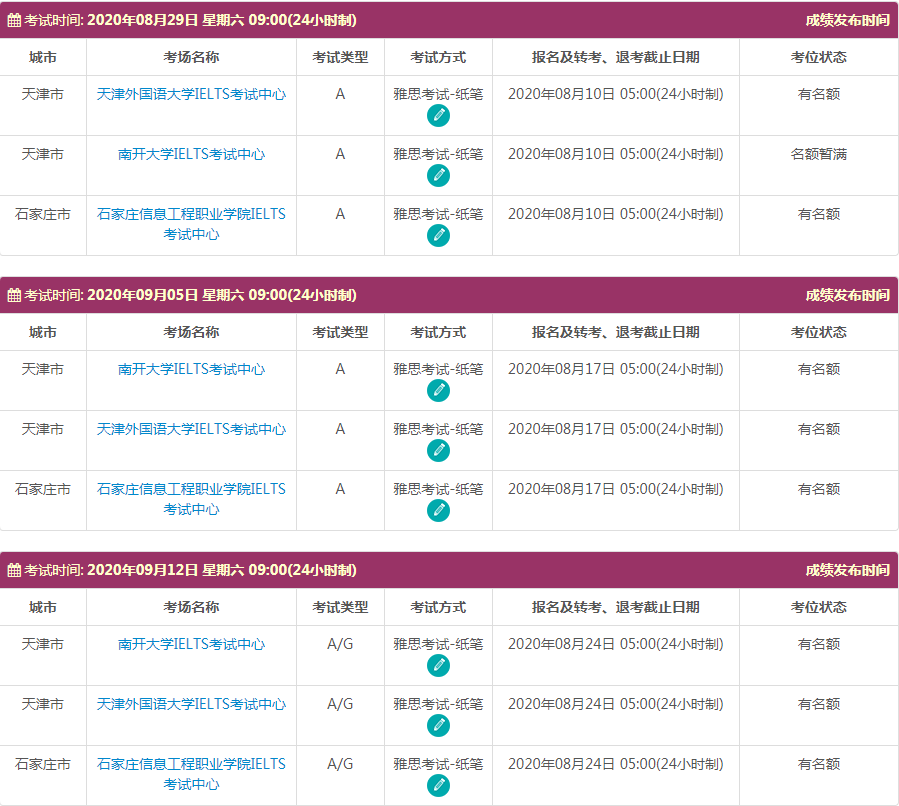Click calendar icon in 2020年08月29日 exam header

point(14,21)
